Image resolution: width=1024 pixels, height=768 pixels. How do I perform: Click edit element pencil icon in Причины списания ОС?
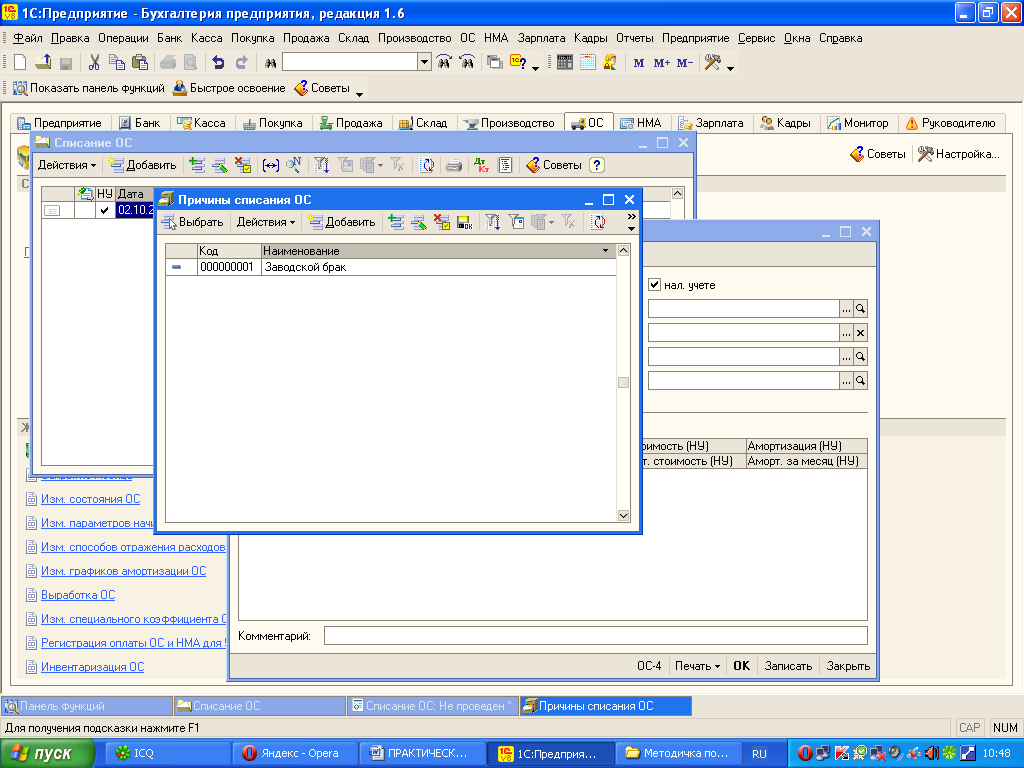tap(419, 222)
